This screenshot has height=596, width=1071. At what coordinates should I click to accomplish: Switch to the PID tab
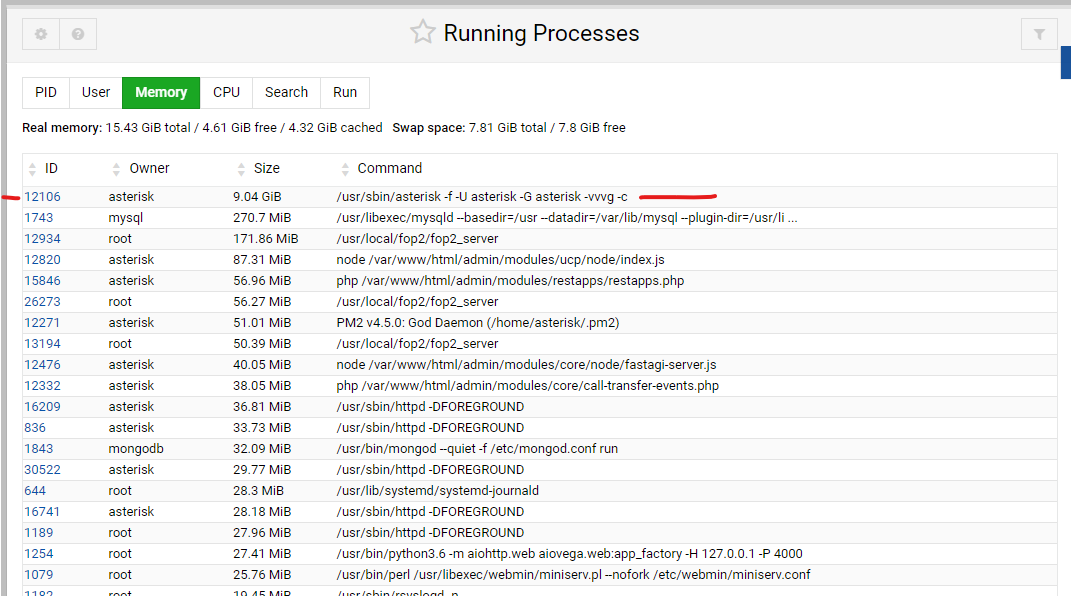click(46, 92)
